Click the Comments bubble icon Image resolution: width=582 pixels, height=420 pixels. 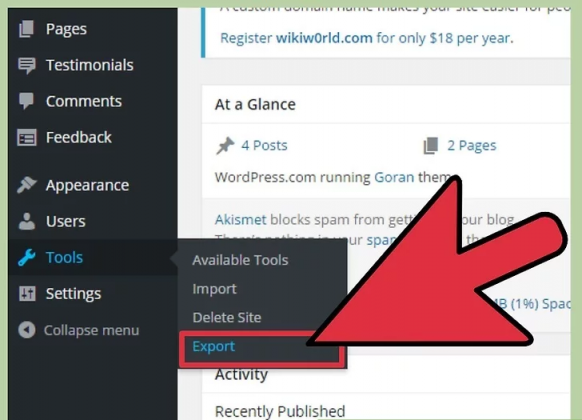(26, 101)
